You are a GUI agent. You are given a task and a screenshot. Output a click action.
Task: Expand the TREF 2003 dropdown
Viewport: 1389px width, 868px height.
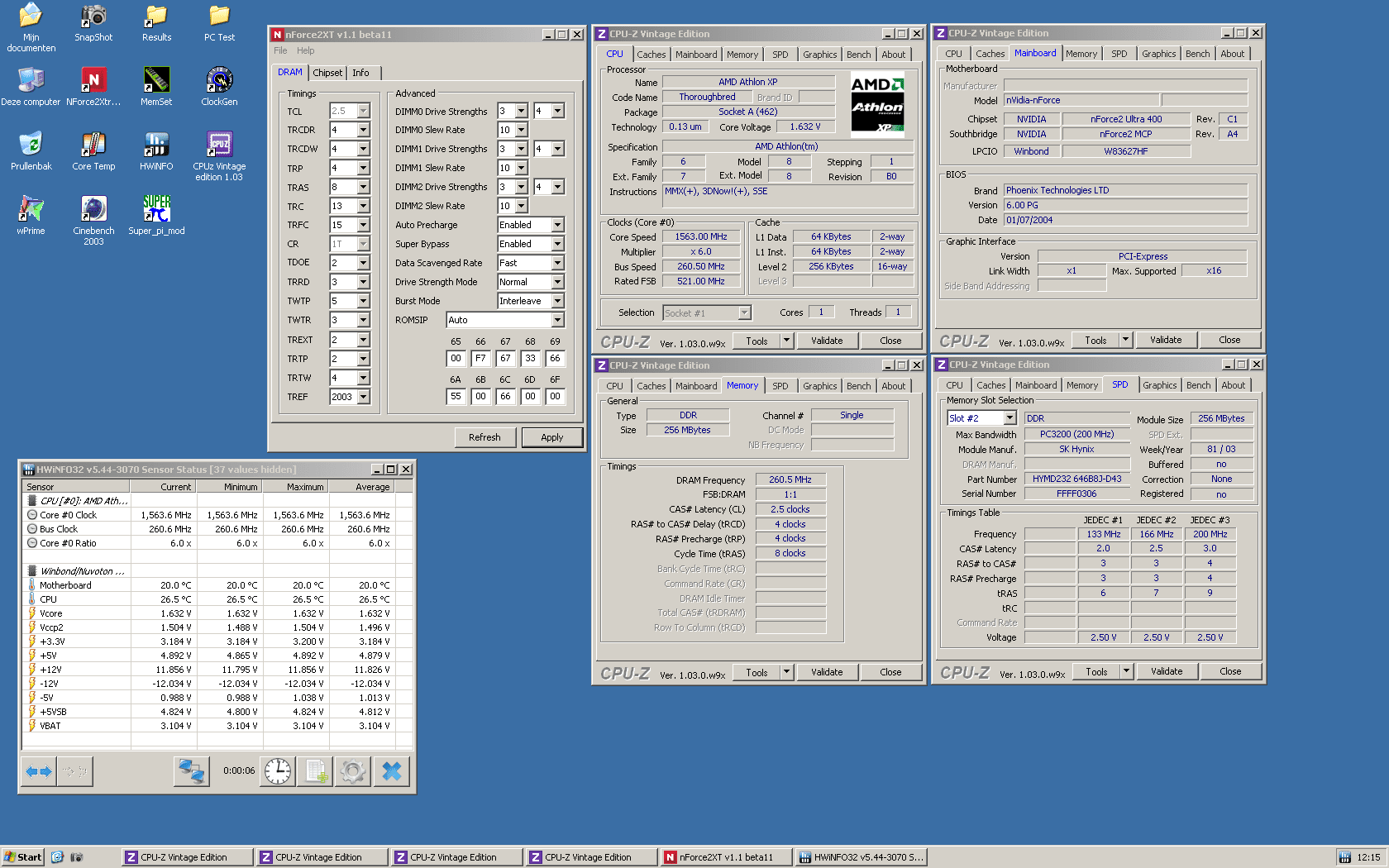pyautogui.click(x=363, y=397)
